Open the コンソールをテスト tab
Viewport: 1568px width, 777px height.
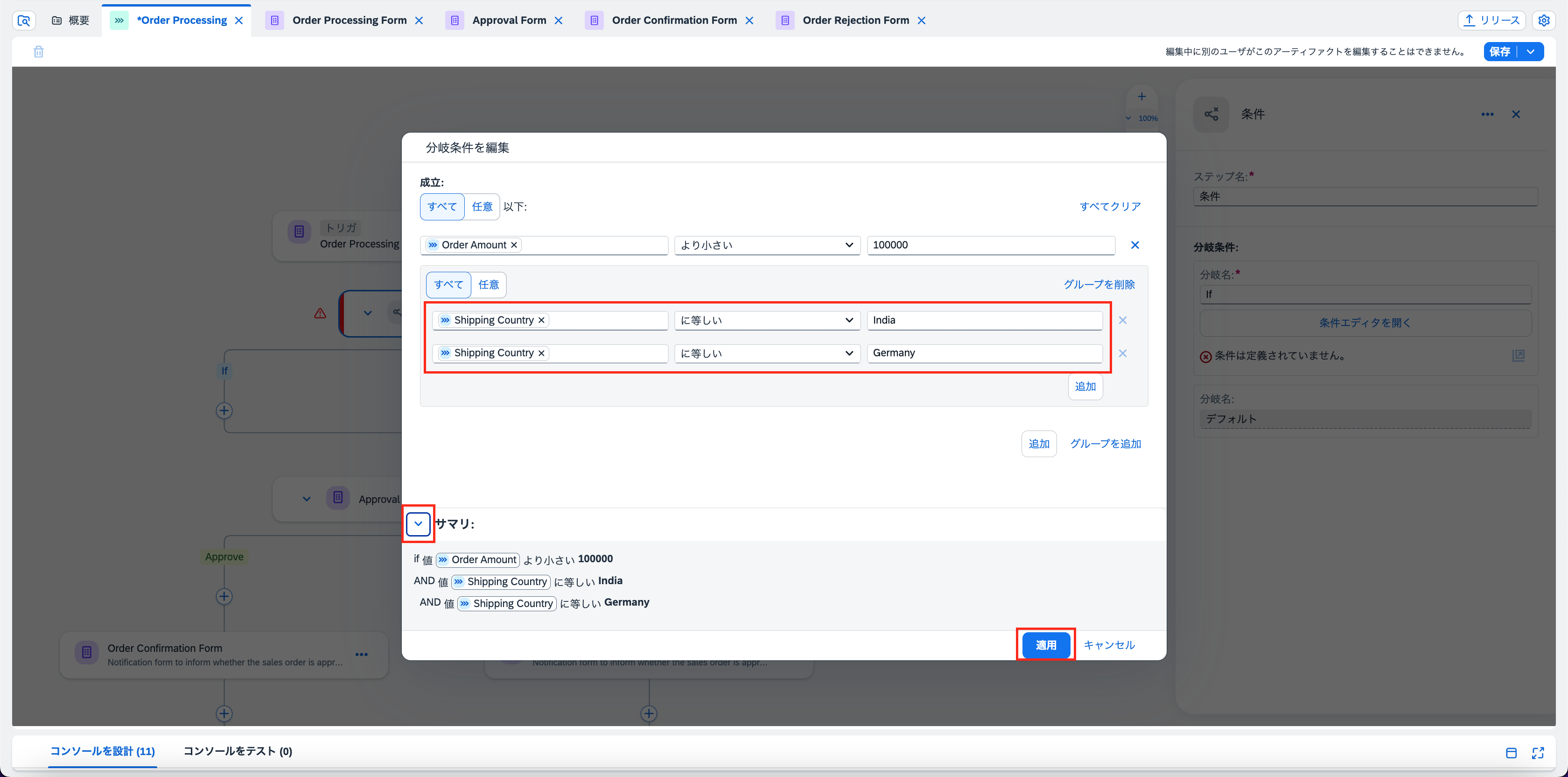click(x=238, y=751)
